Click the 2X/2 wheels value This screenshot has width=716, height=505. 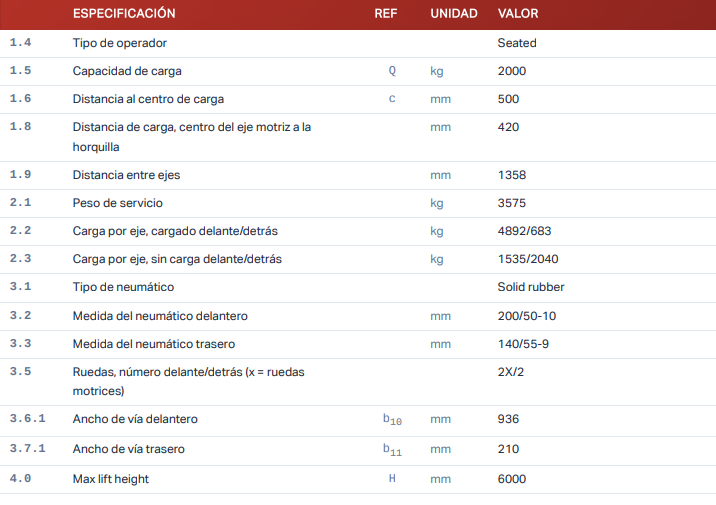[x=512, y=372]
